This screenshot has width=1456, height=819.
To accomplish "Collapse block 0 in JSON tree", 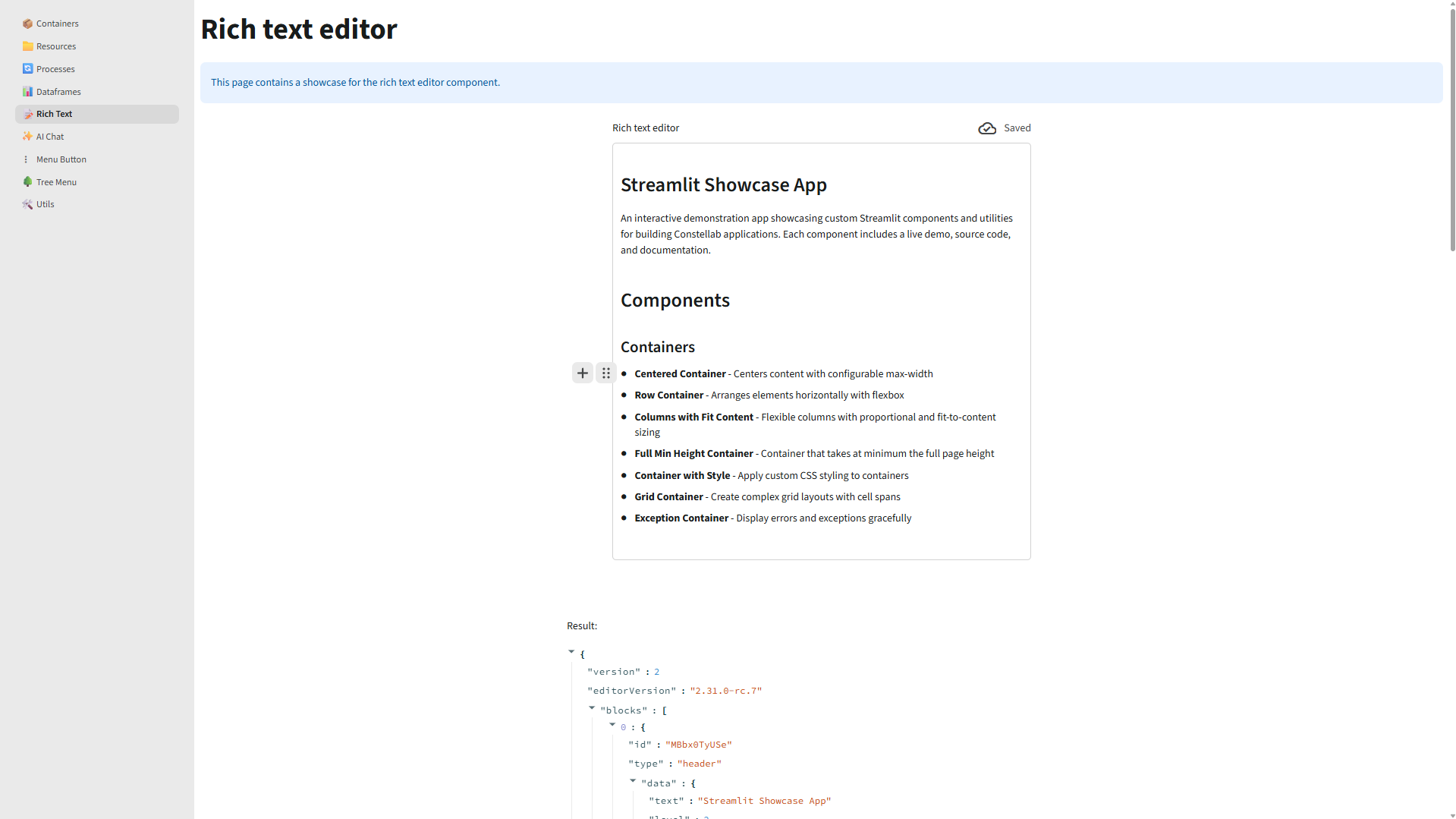I will (612, 725).
